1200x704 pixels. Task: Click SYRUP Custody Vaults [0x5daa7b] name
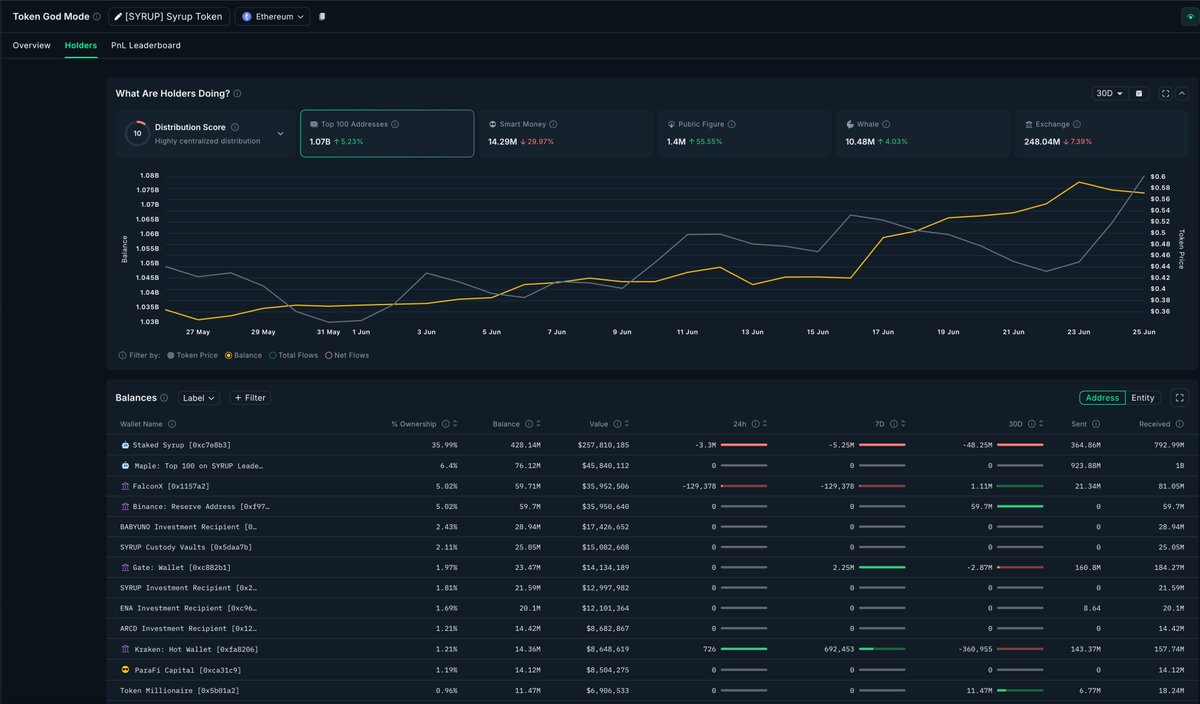click(x=185, y=547)
